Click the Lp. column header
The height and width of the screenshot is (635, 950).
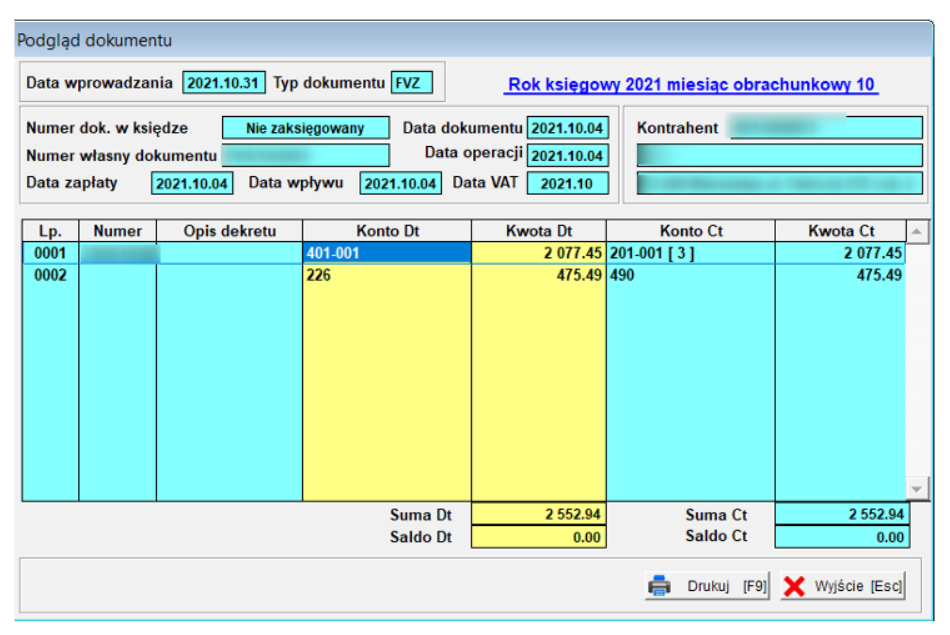click(x=50, y=231)
